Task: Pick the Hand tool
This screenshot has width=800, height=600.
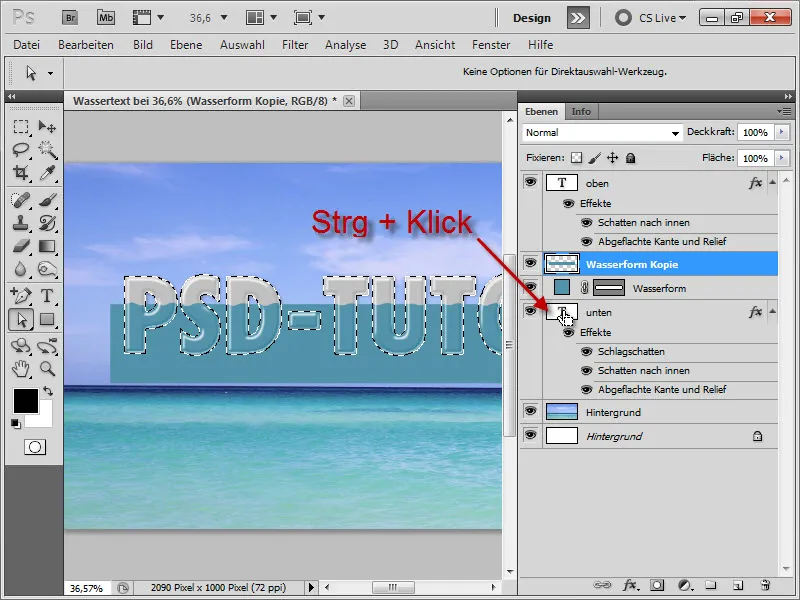Action: (21, 368)
